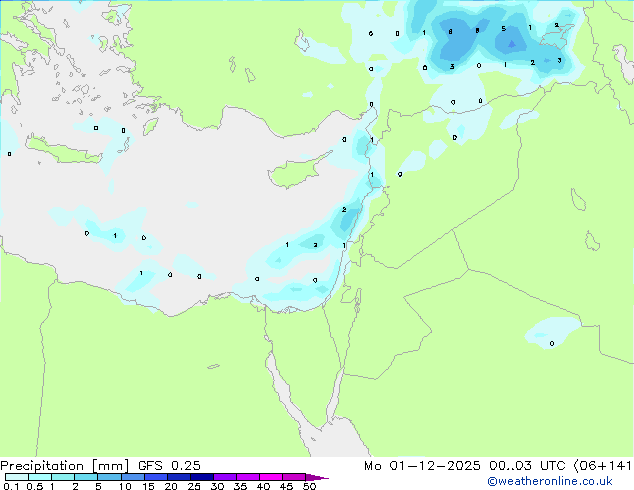This screenshot has width=634, height=490.
Task: Select the 45–50 mm legend color swatch
Action: click(294, 477)
